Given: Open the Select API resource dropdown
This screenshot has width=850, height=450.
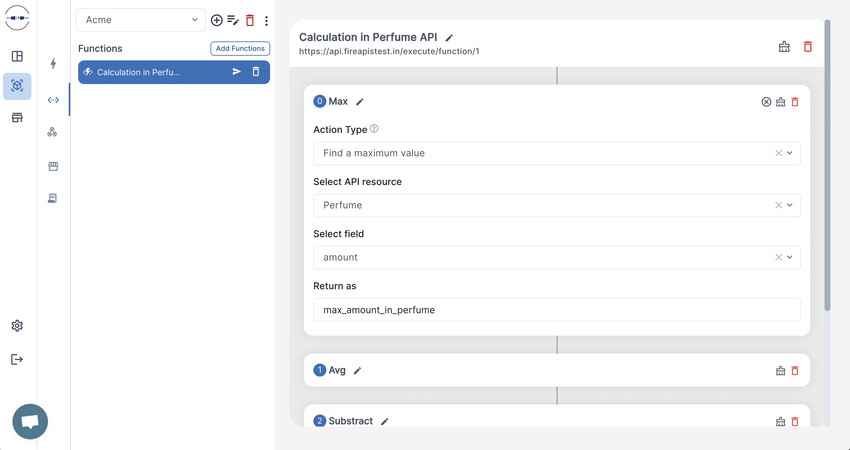Looking at the screenshot, I should 557,205.
